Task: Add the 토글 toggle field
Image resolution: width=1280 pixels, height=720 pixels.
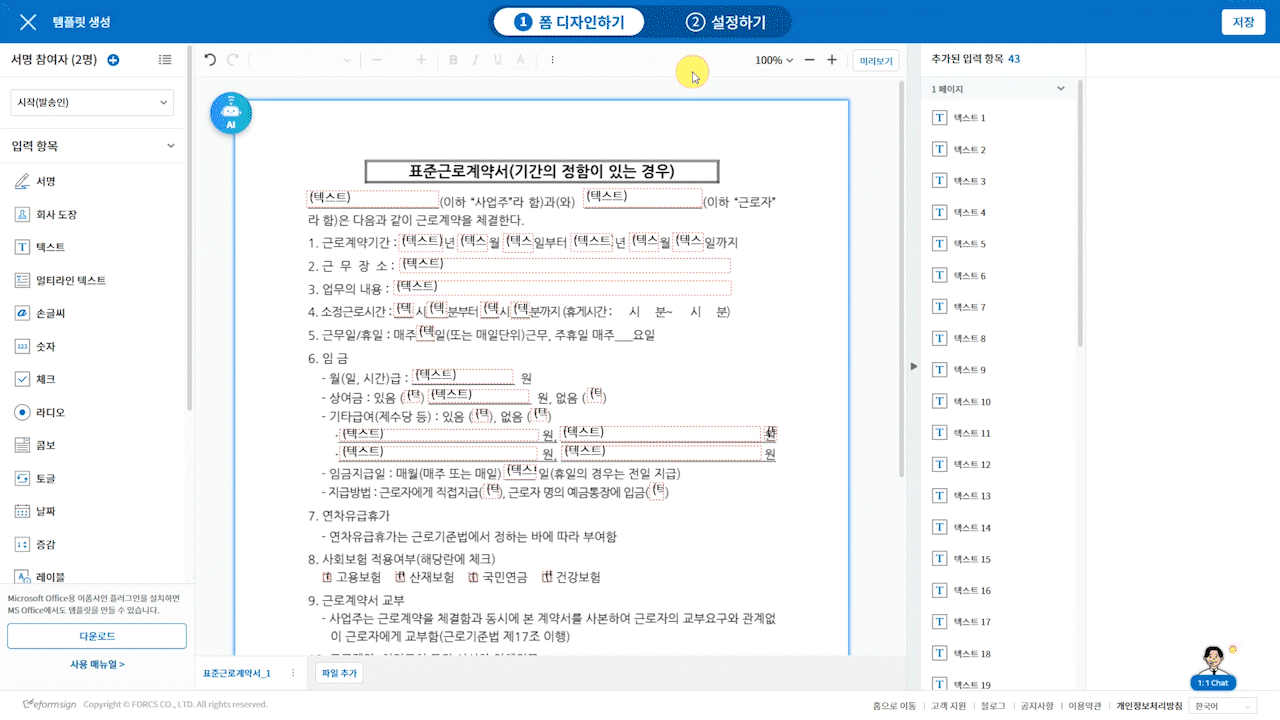Action: [45, 478]
